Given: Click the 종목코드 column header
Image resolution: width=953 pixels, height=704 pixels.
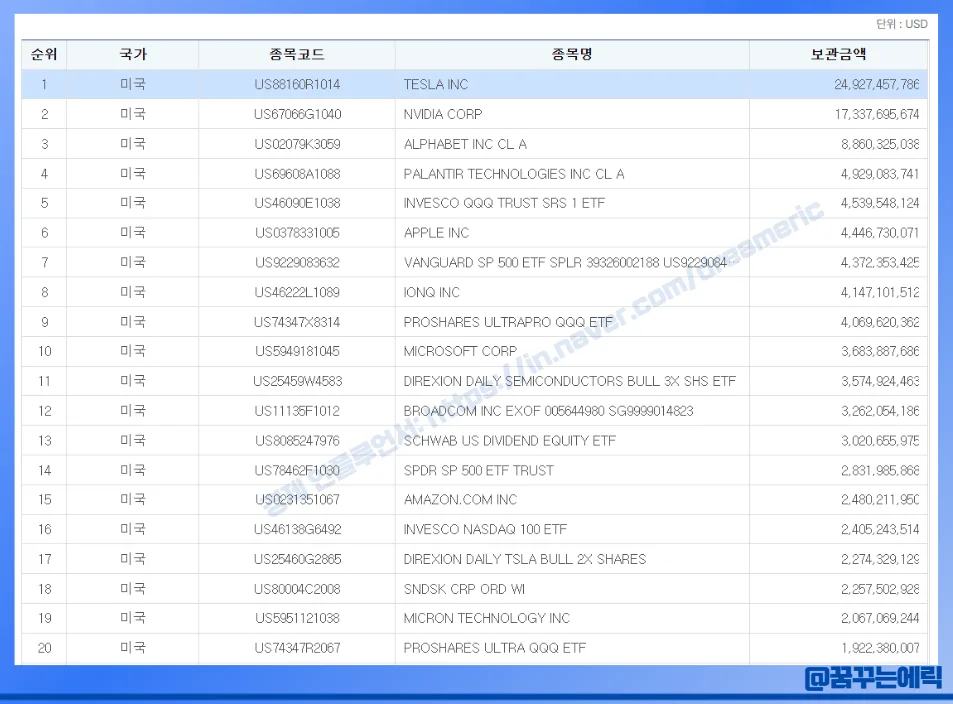Looking at the screenshot, I should pyautogui.click(x=297, y=54).
